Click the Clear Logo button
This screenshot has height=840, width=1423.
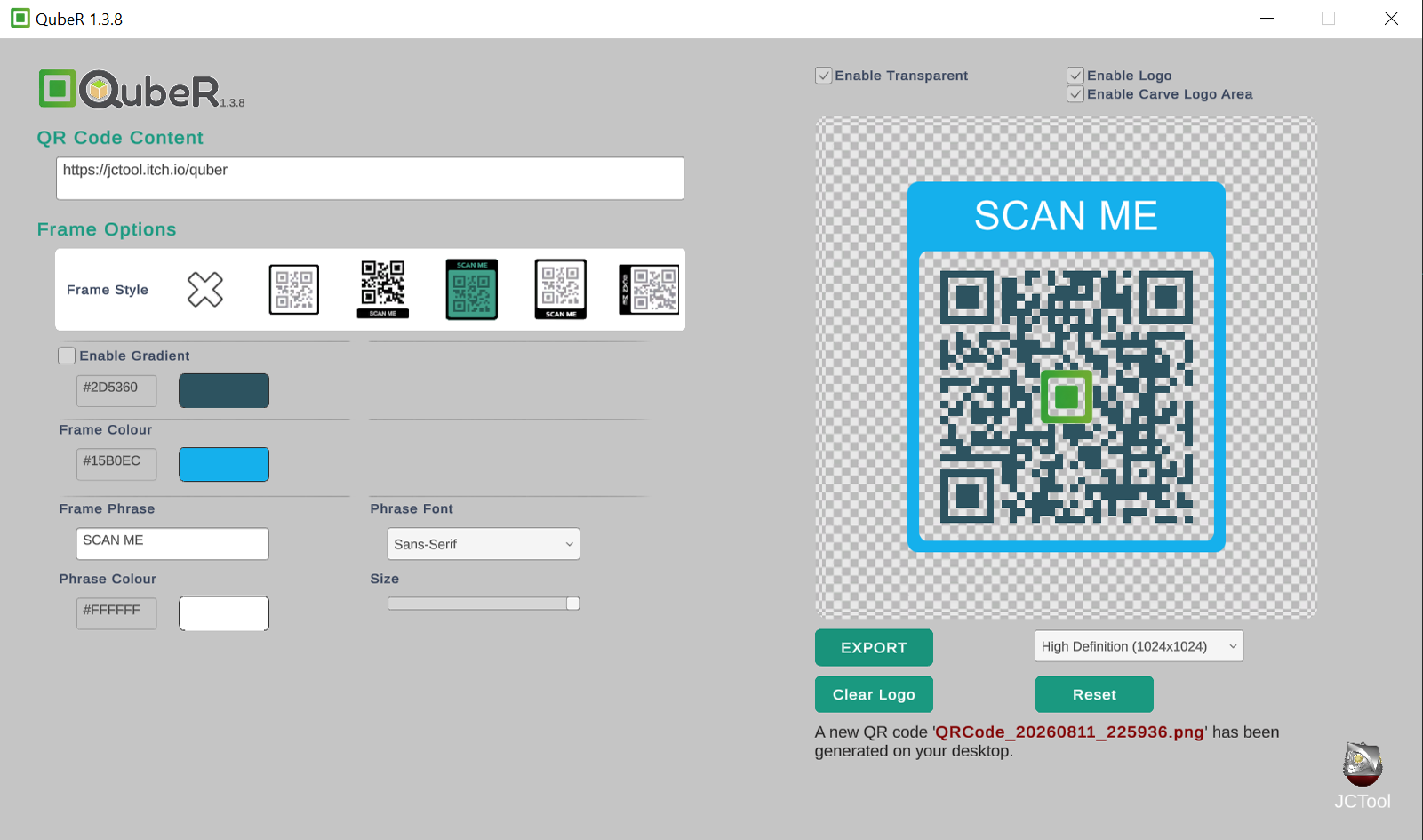pos(874,694)
